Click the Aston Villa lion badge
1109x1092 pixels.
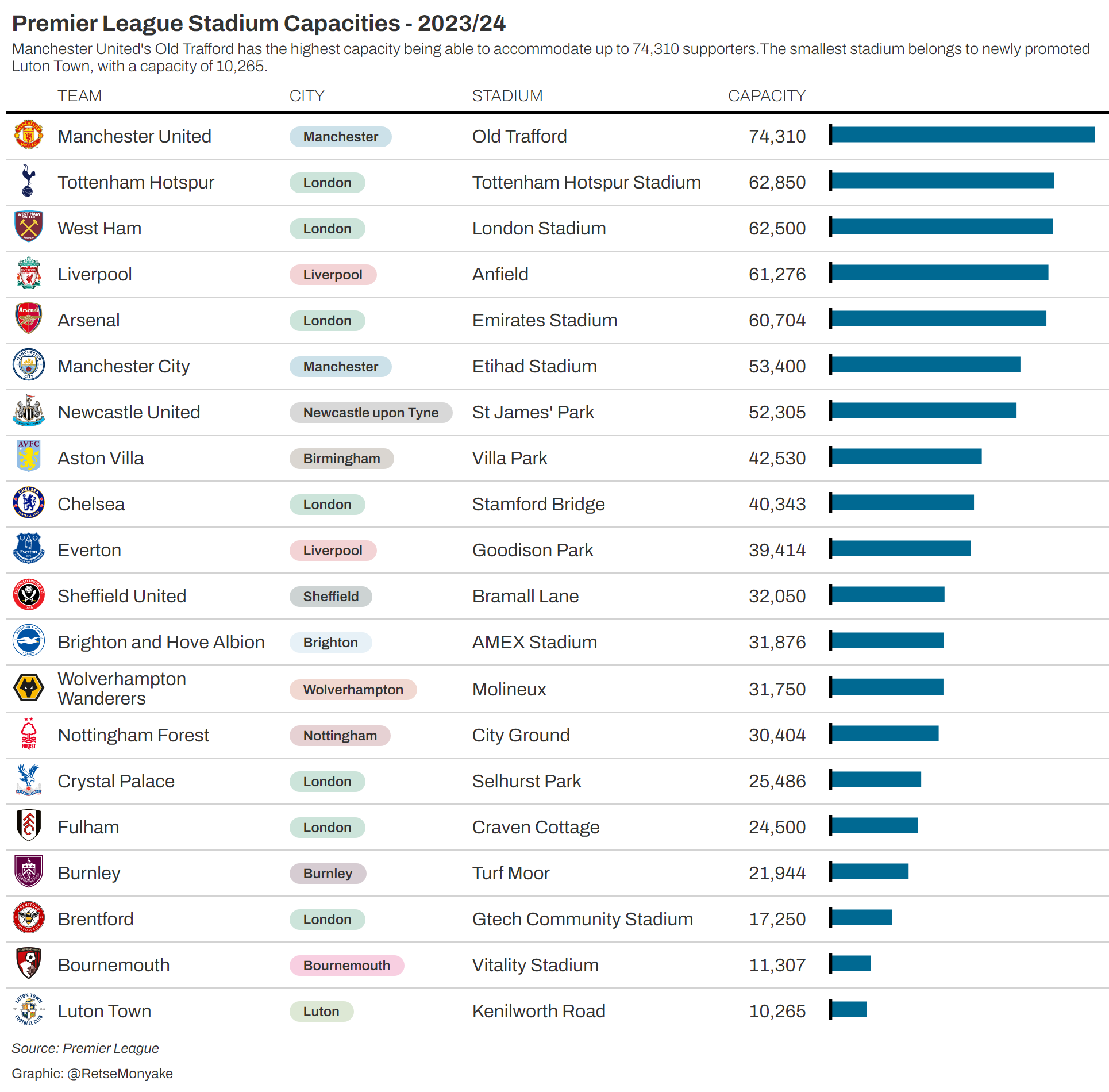click(x=28, y=457)
